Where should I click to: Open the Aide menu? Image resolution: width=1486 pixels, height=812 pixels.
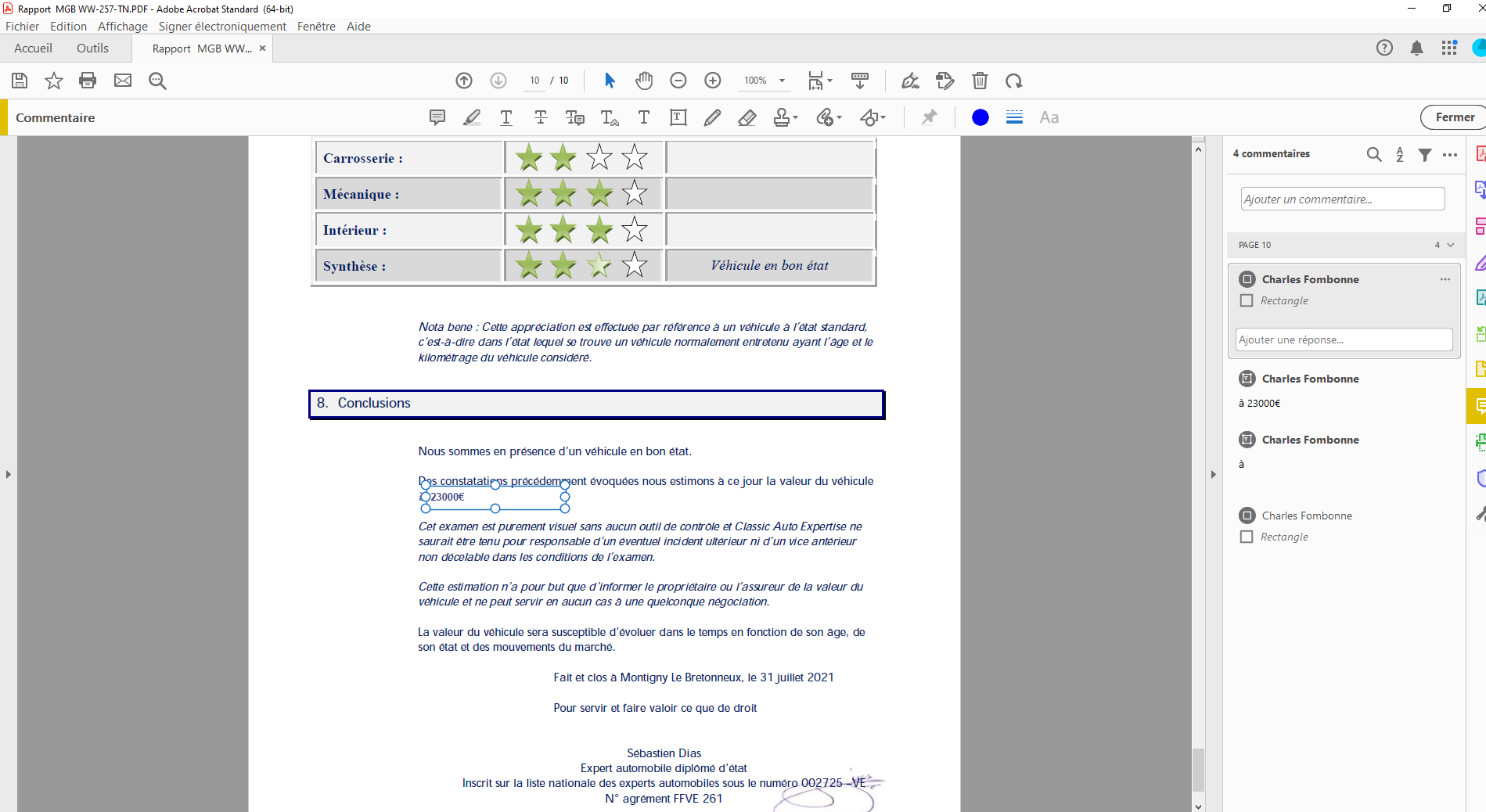point(358,27)
